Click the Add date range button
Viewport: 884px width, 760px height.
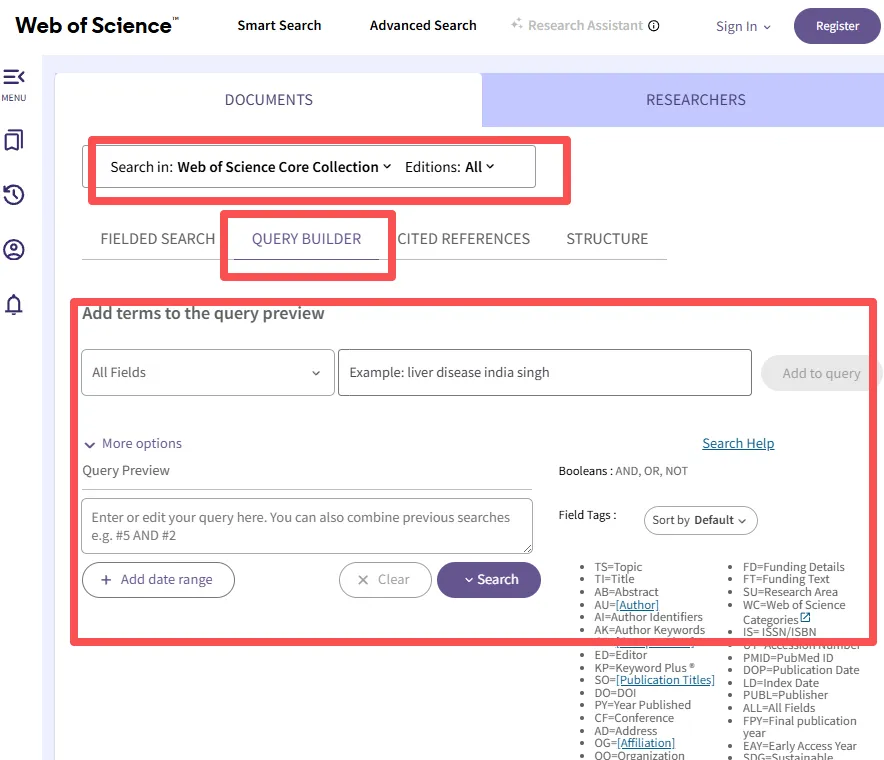click(x=158, y=580)
